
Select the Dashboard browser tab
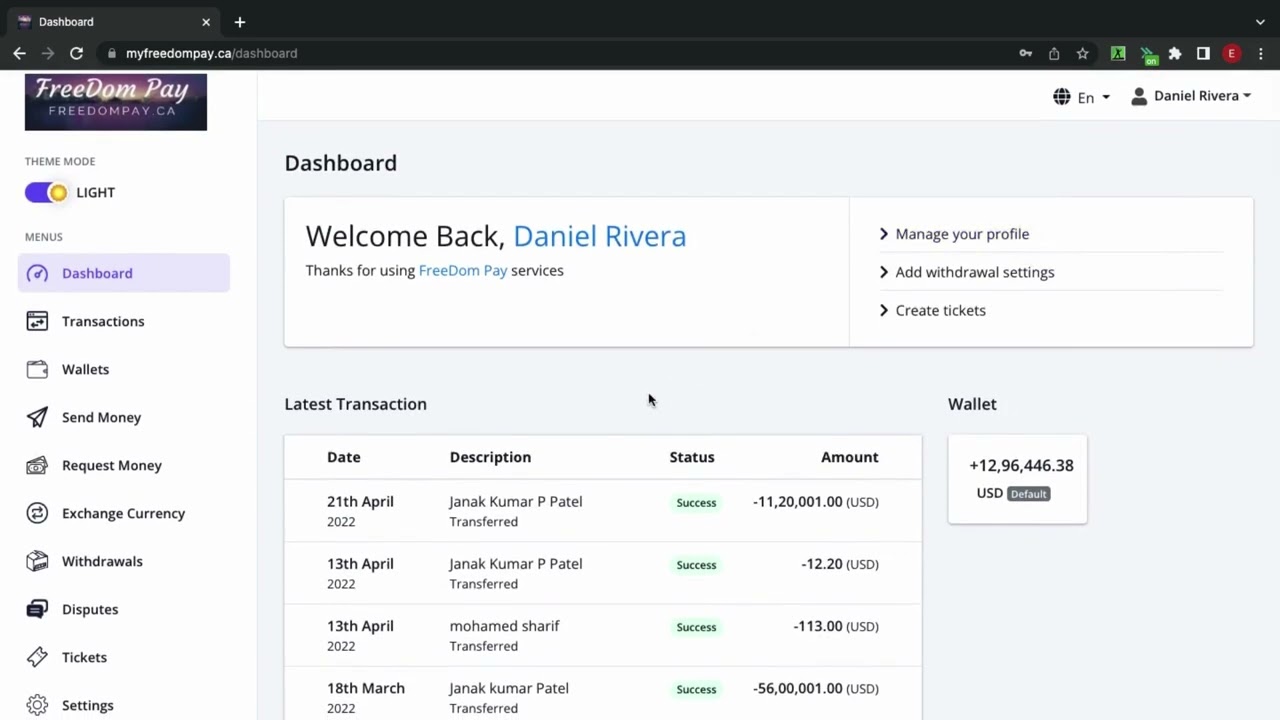[x=114, y=21]
